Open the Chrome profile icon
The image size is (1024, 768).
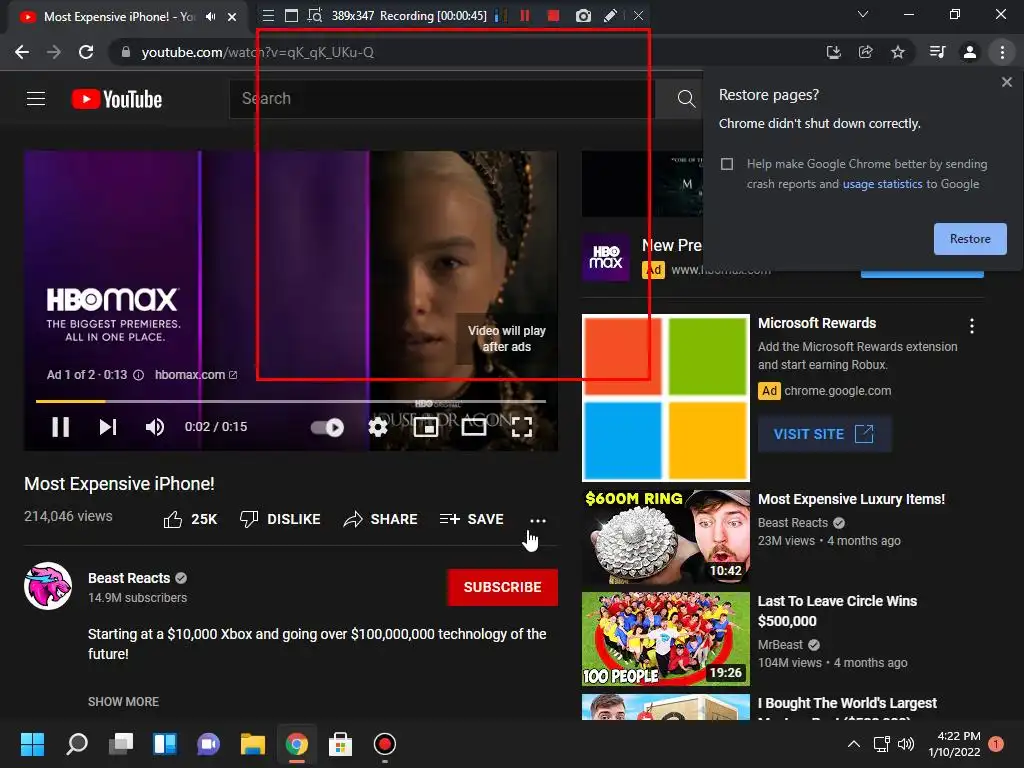pos(970,52)
